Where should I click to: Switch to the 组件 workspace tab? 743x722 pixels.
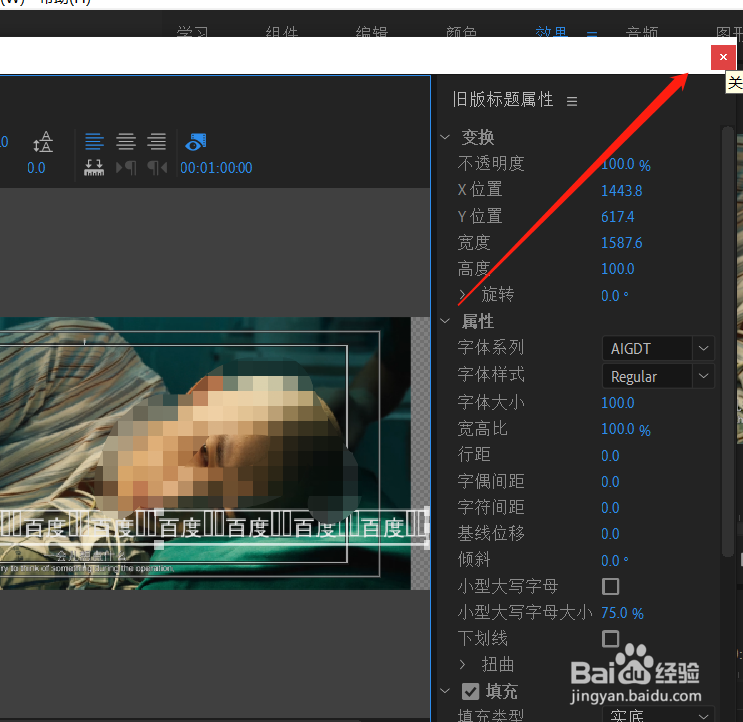click(281, 32)
